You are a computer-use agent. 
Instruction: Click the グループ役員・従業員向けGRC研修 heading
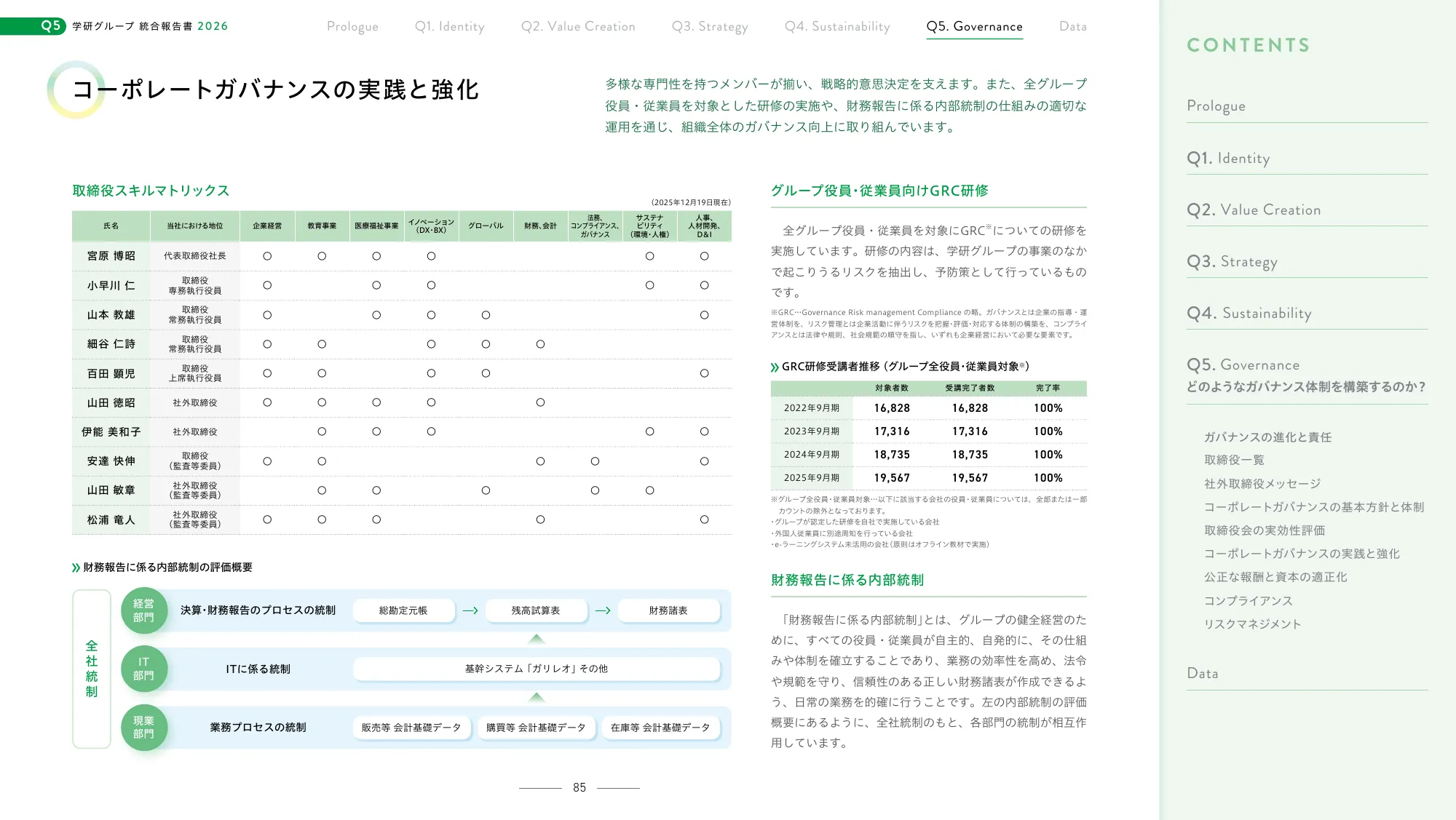pyautogui.click(x=879, y=191)
